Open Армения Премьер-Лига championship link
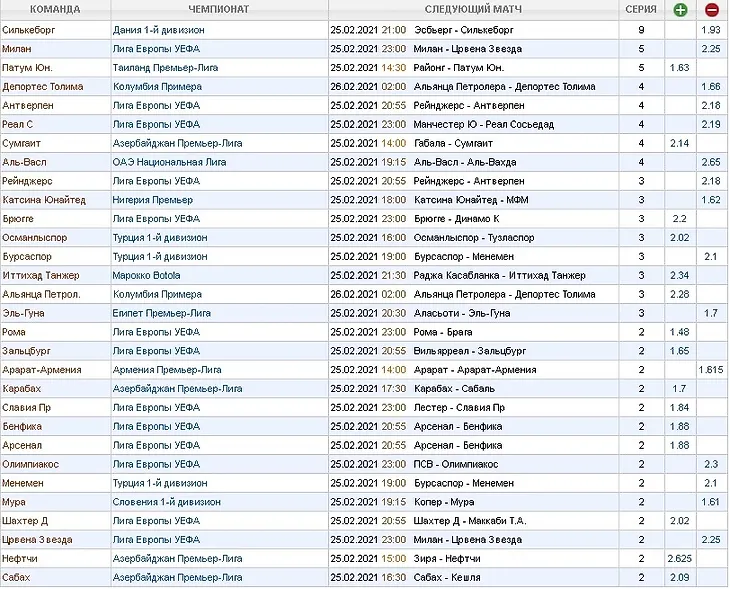 pos(167,370)
